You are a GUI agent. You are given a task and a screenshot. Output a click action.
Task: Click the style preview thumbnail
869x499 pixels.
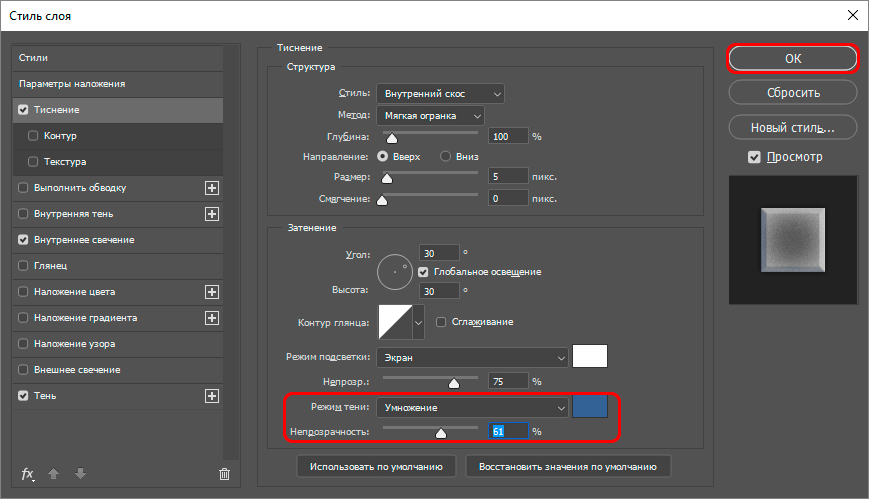[x=793, y=240]
